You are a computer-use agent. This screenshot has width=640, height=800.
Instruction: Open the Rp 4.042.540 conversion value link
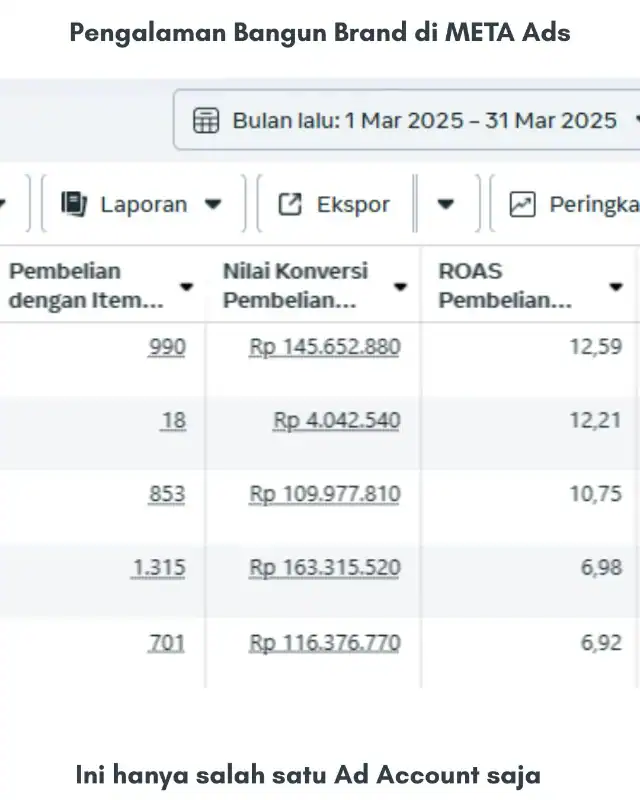(336, 421)
